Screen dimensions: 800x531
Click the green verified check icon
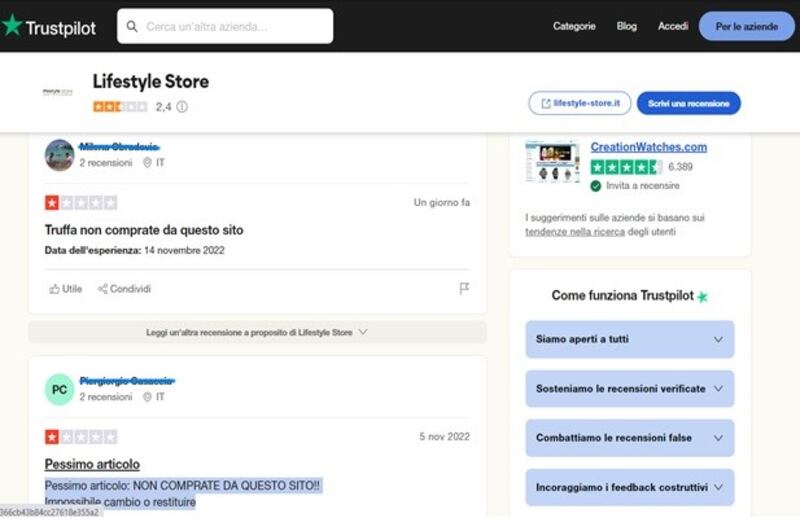[x=595, y=186]
